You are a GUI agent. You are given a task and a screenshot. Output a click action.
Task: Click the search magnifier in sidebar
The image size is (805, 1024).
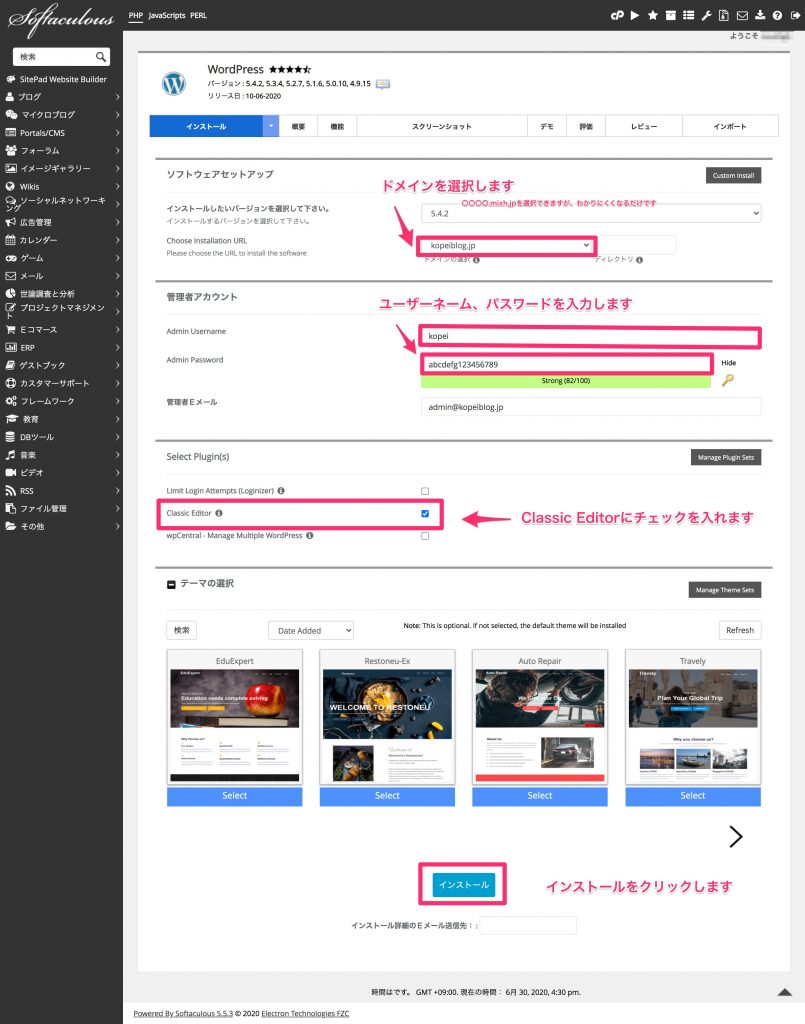101,58
